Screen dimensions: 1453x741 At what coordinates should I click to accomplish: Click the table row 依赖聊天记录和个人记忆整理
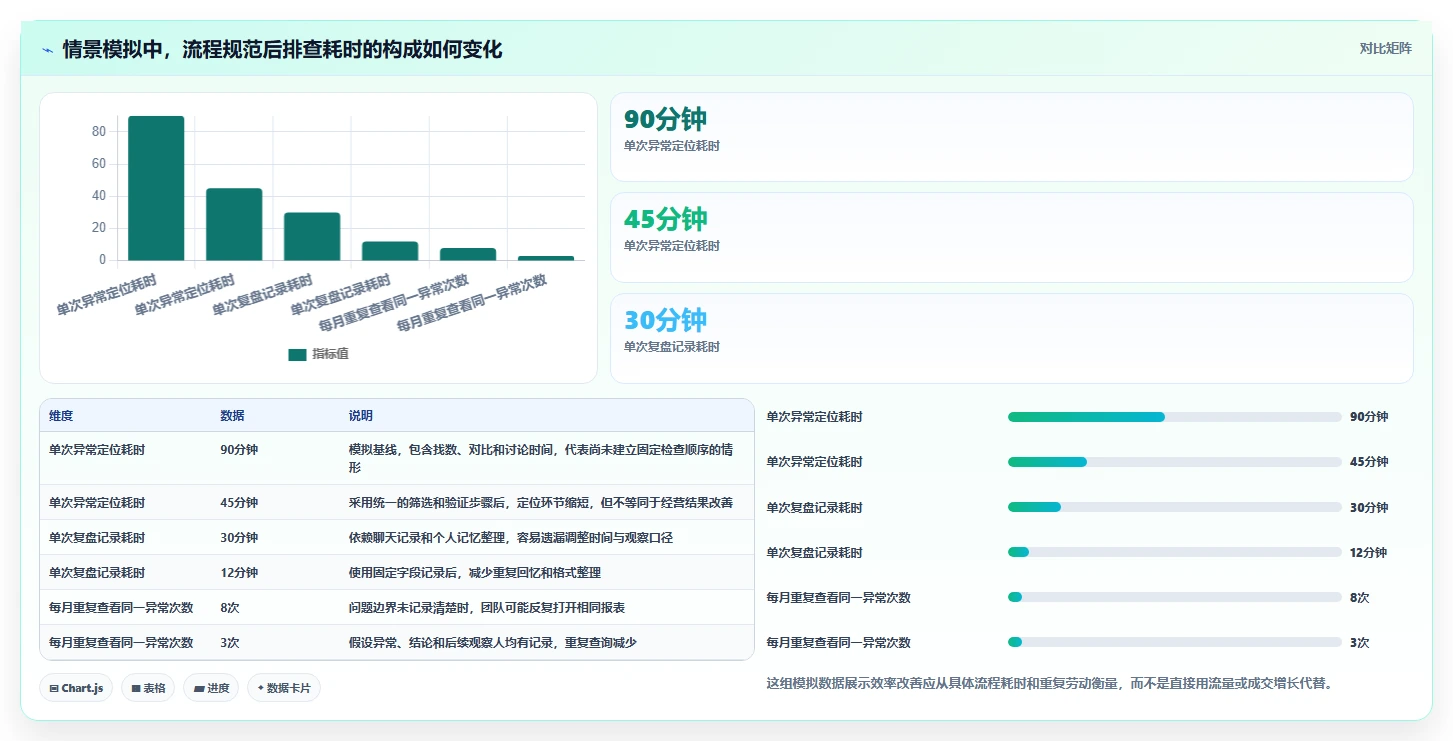point(397,537)
